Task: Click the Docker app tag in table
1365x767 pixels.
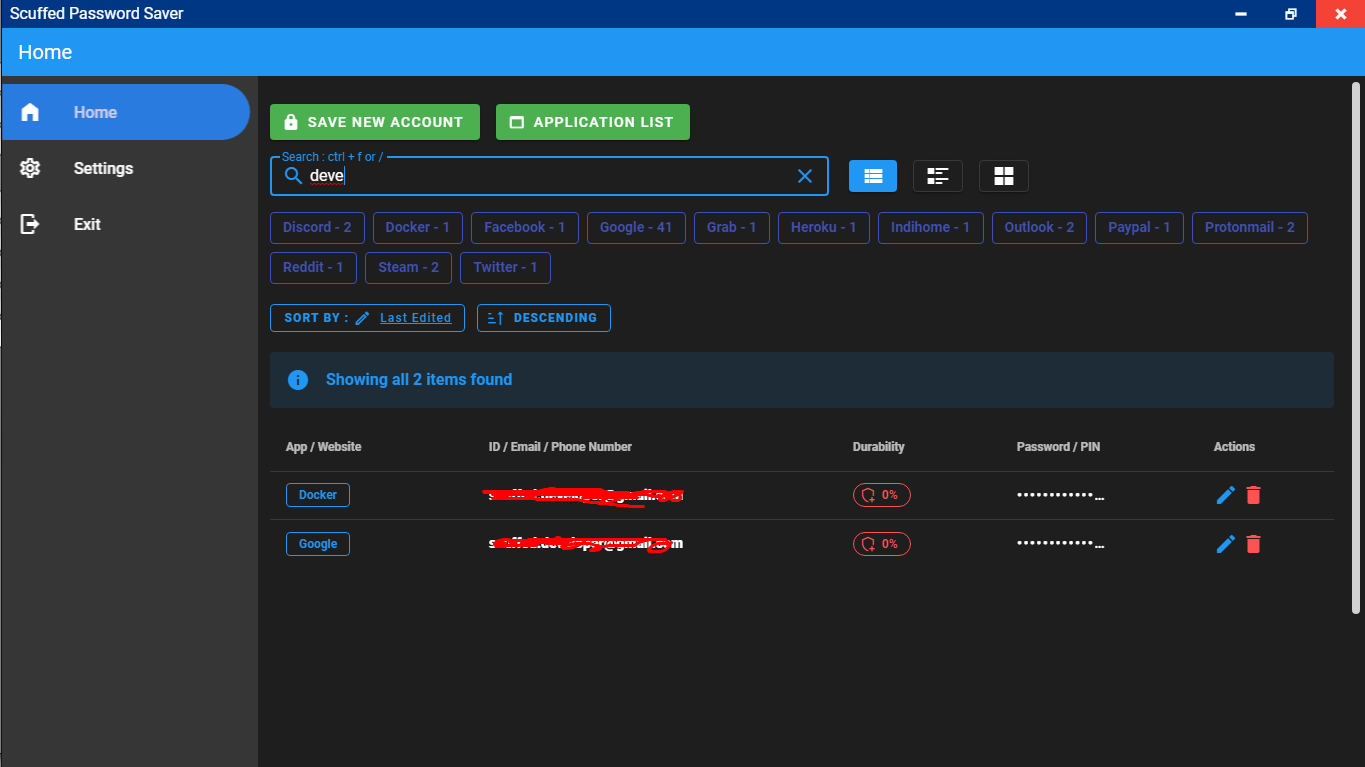Action: click(x=318, y=495)
